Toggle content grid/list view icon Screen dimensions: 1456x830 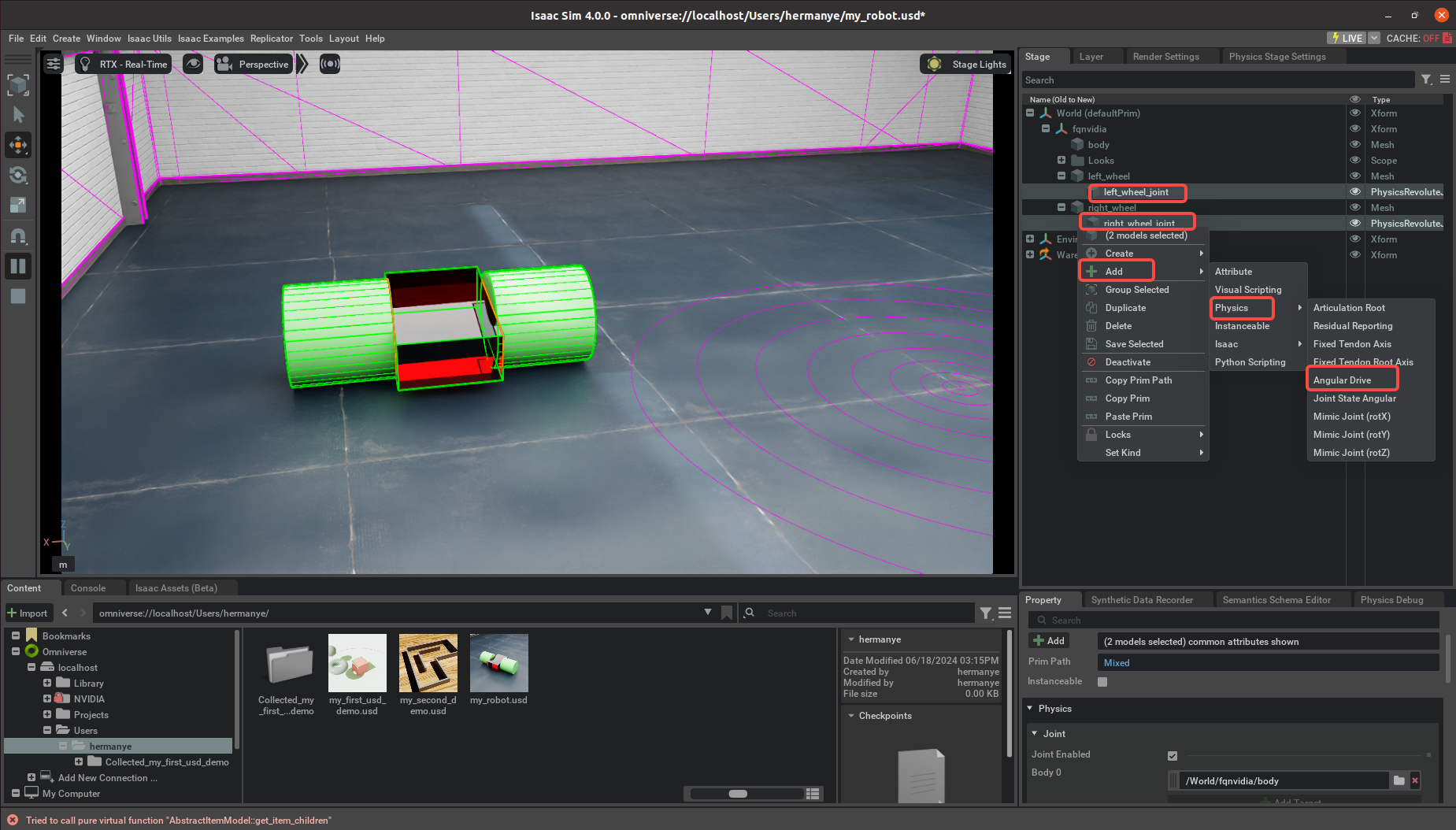point(813,794)
